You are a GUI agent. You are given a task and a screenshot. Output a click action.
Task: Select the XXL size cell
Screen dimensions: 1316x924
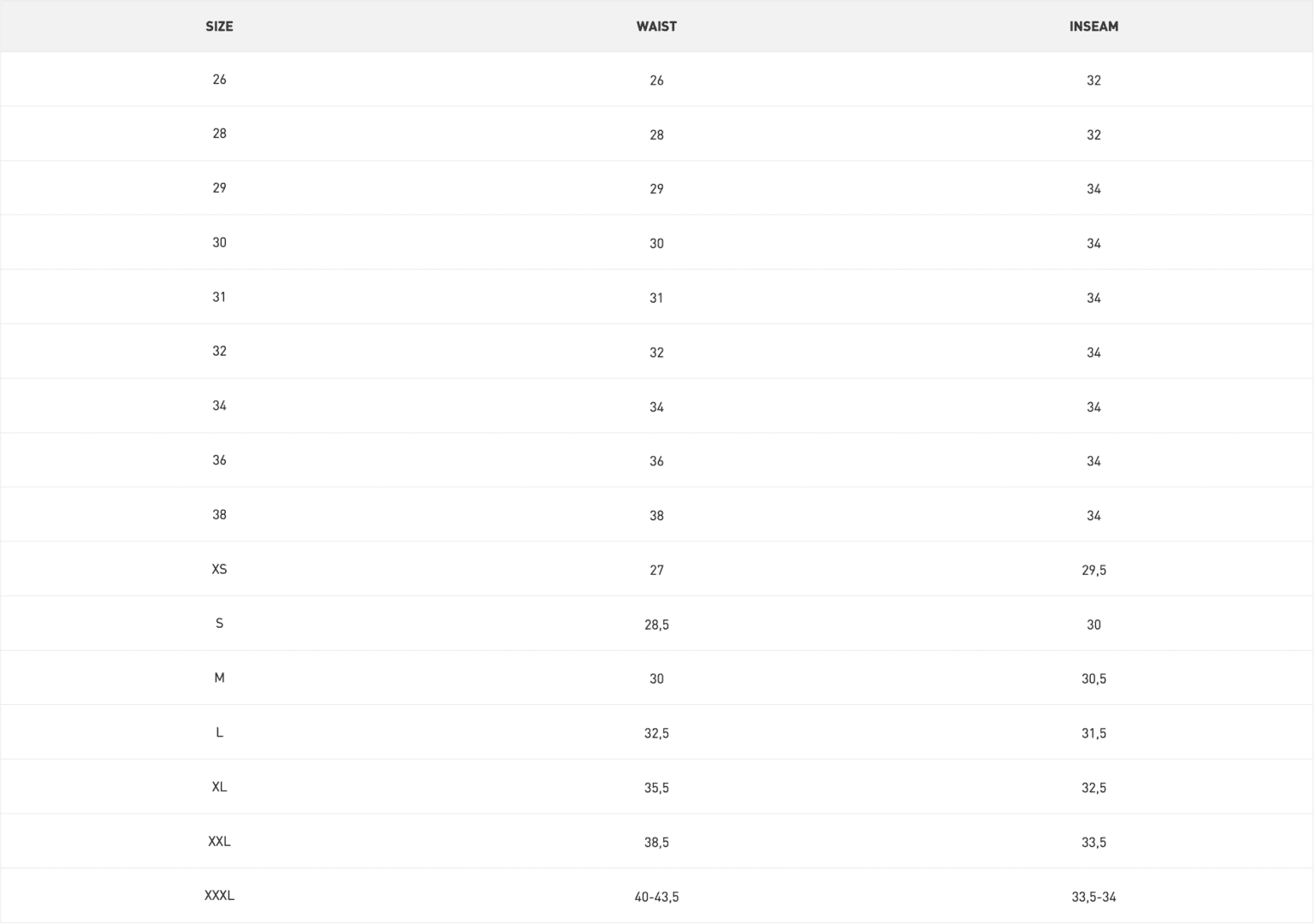(x=219, y=841)
